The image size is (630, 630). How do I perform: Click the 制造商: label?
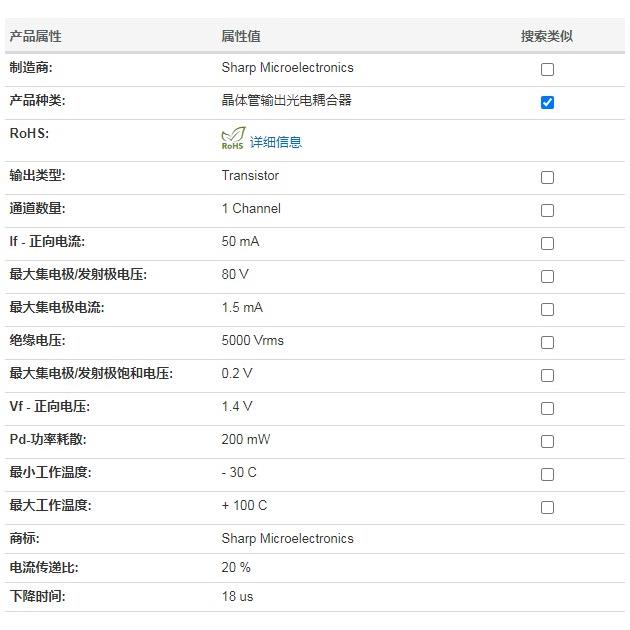[31, 68]
